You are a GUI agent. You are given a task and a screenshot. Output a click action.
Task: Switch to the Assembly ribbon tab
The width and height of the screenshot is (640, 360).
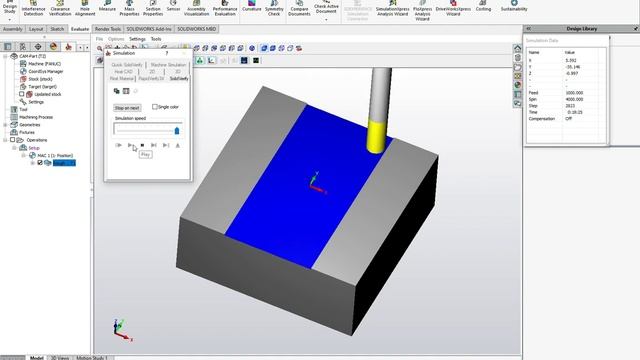(12, 29)
